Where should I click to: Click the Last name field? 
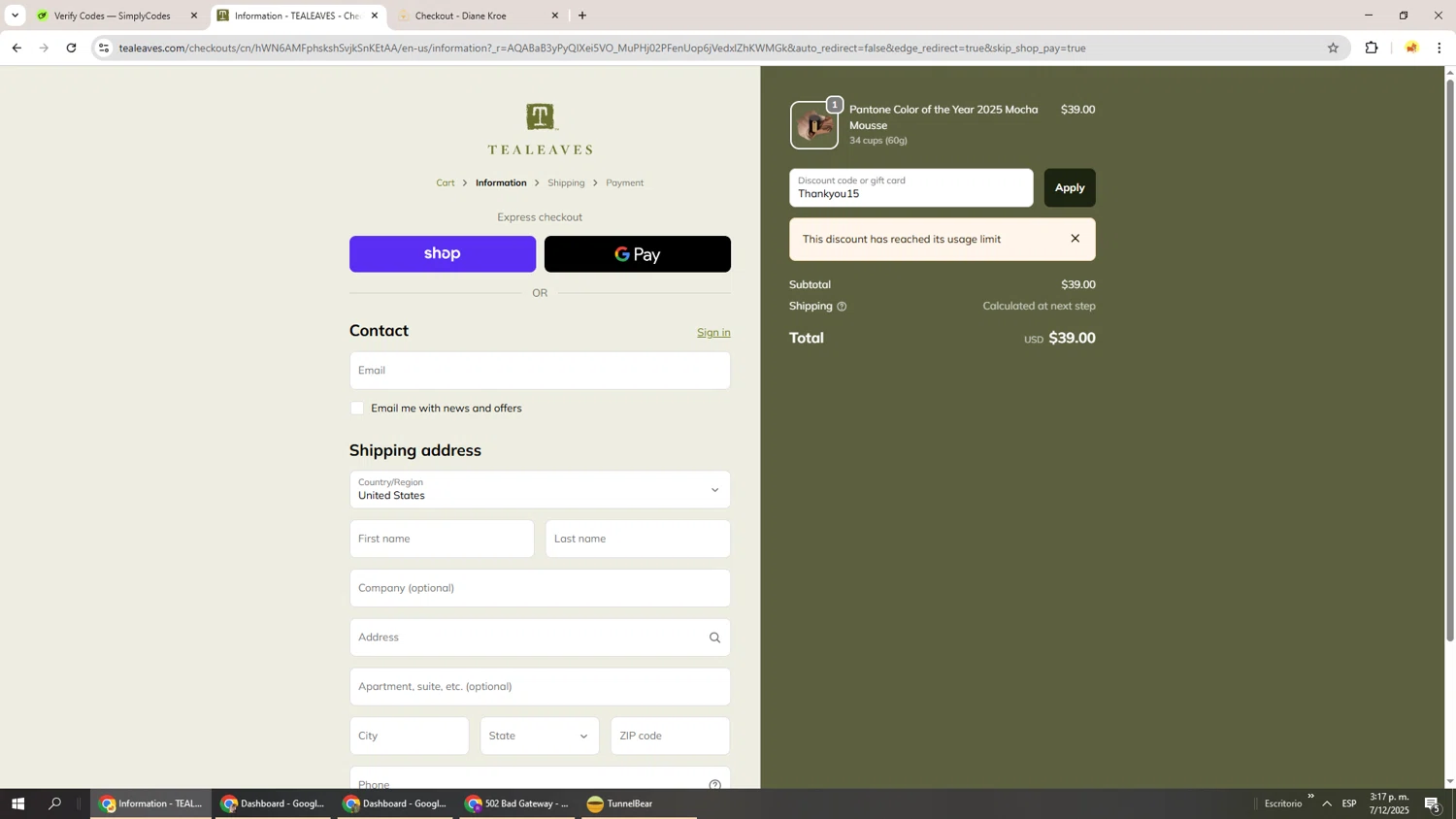[x=638, y=539]
